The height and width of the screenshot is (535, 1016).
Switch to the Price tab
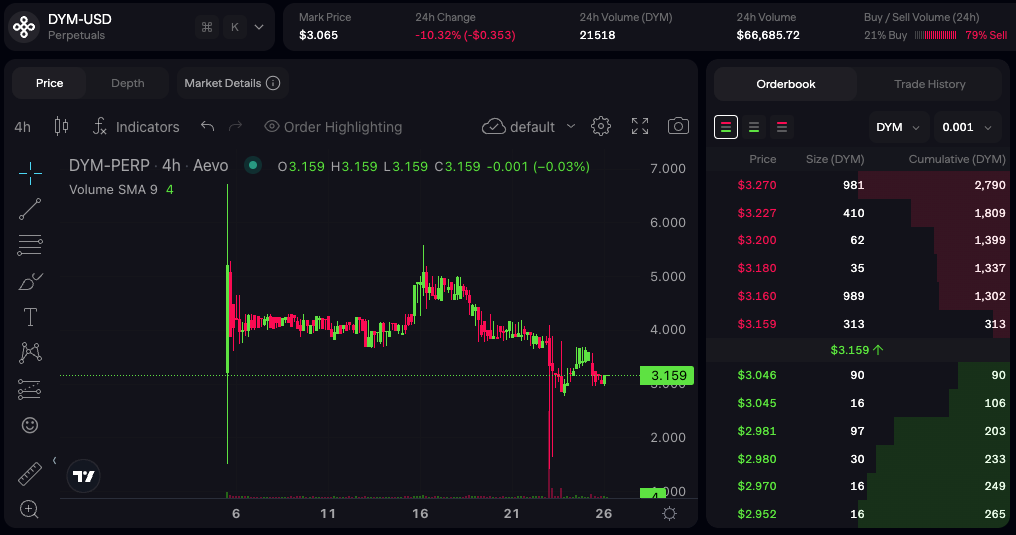pyautogui.click(x=49, y=83)
